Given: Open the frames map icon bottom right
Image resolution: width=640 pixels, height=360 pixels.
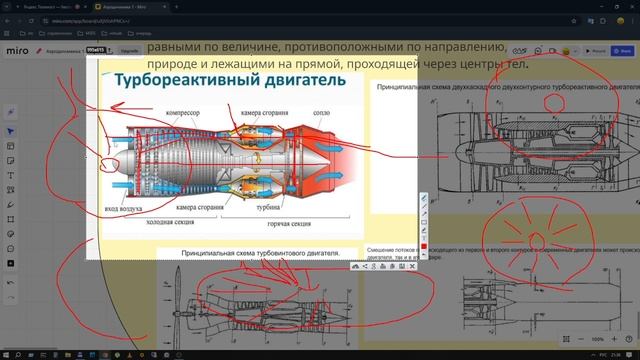Looking at the screenshot, I should pyautogui.click(x=566, y=339).
